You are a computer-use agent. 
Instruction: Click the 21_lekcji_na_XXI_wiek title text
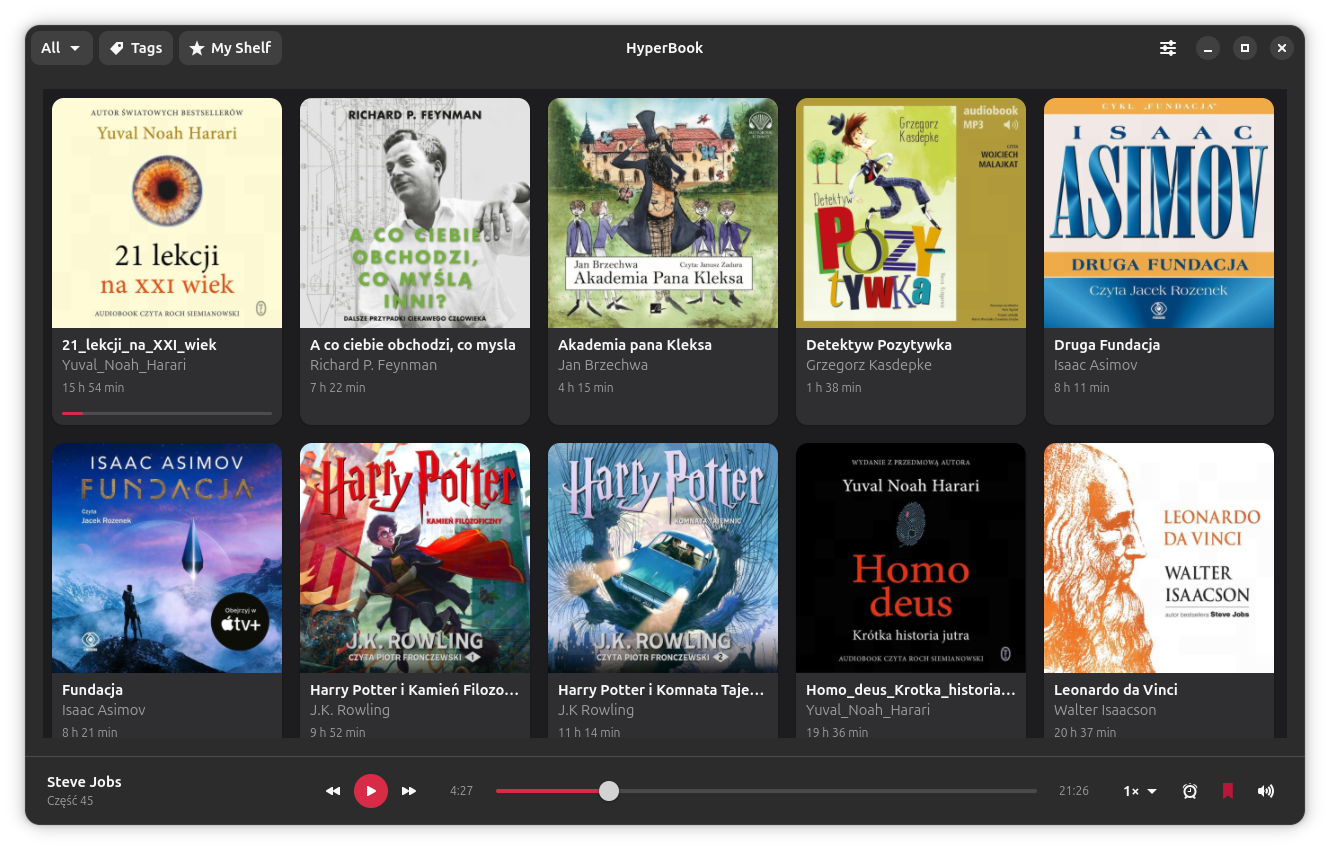click(x=139, y=345)
